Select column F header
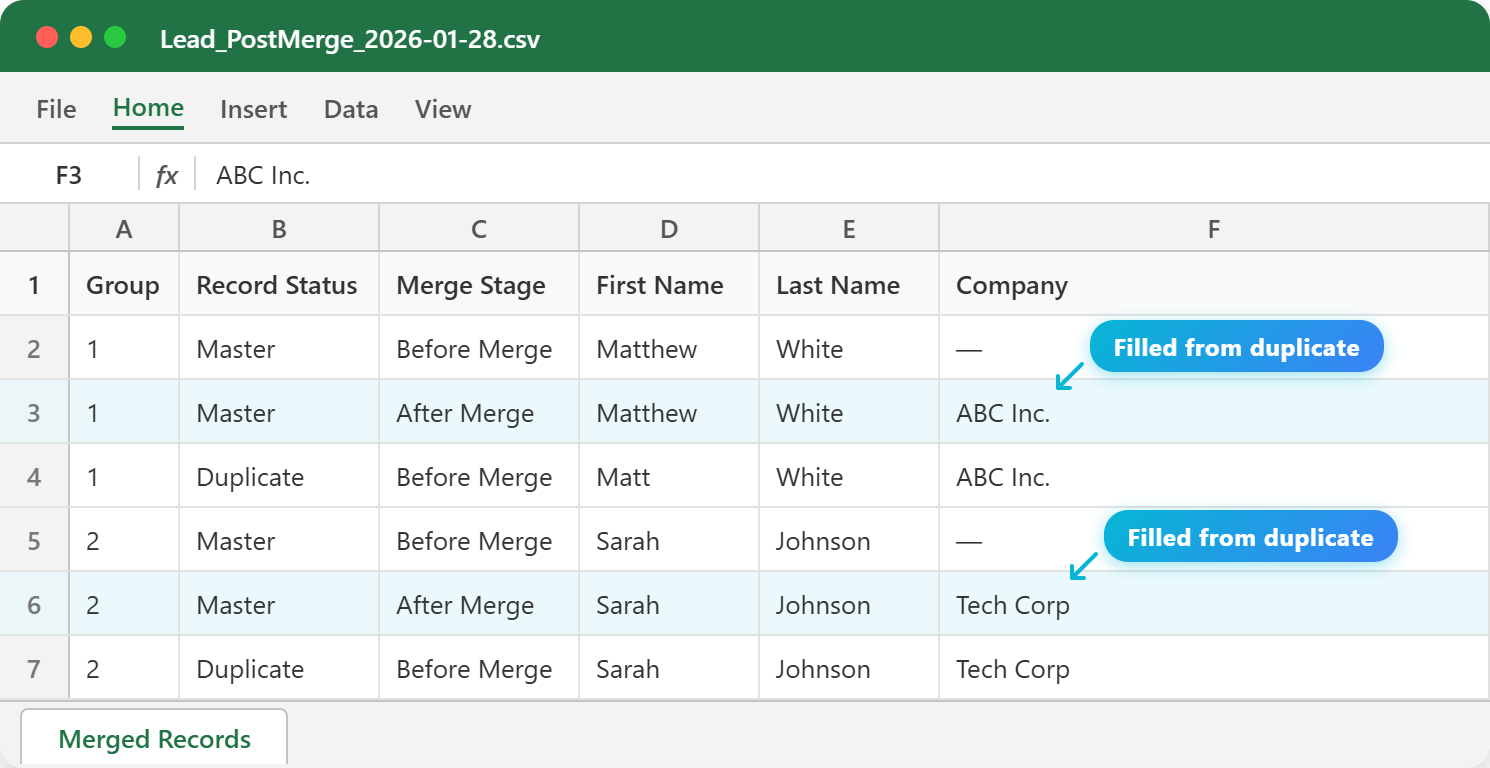Screen dimensions: 1490x768 (x=1213, y=228)
